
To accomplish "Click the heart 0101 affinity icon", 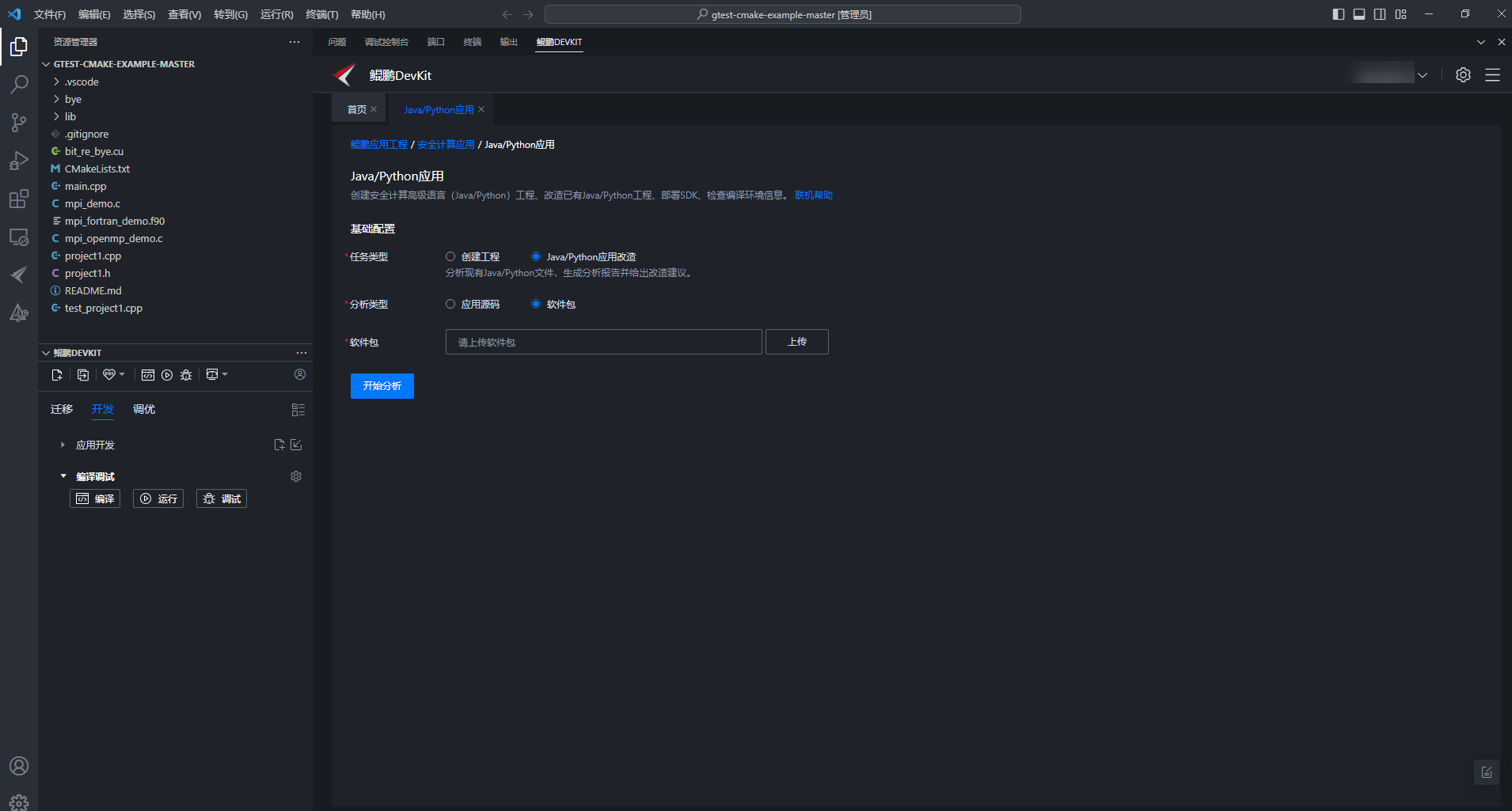I will point(109,374).
